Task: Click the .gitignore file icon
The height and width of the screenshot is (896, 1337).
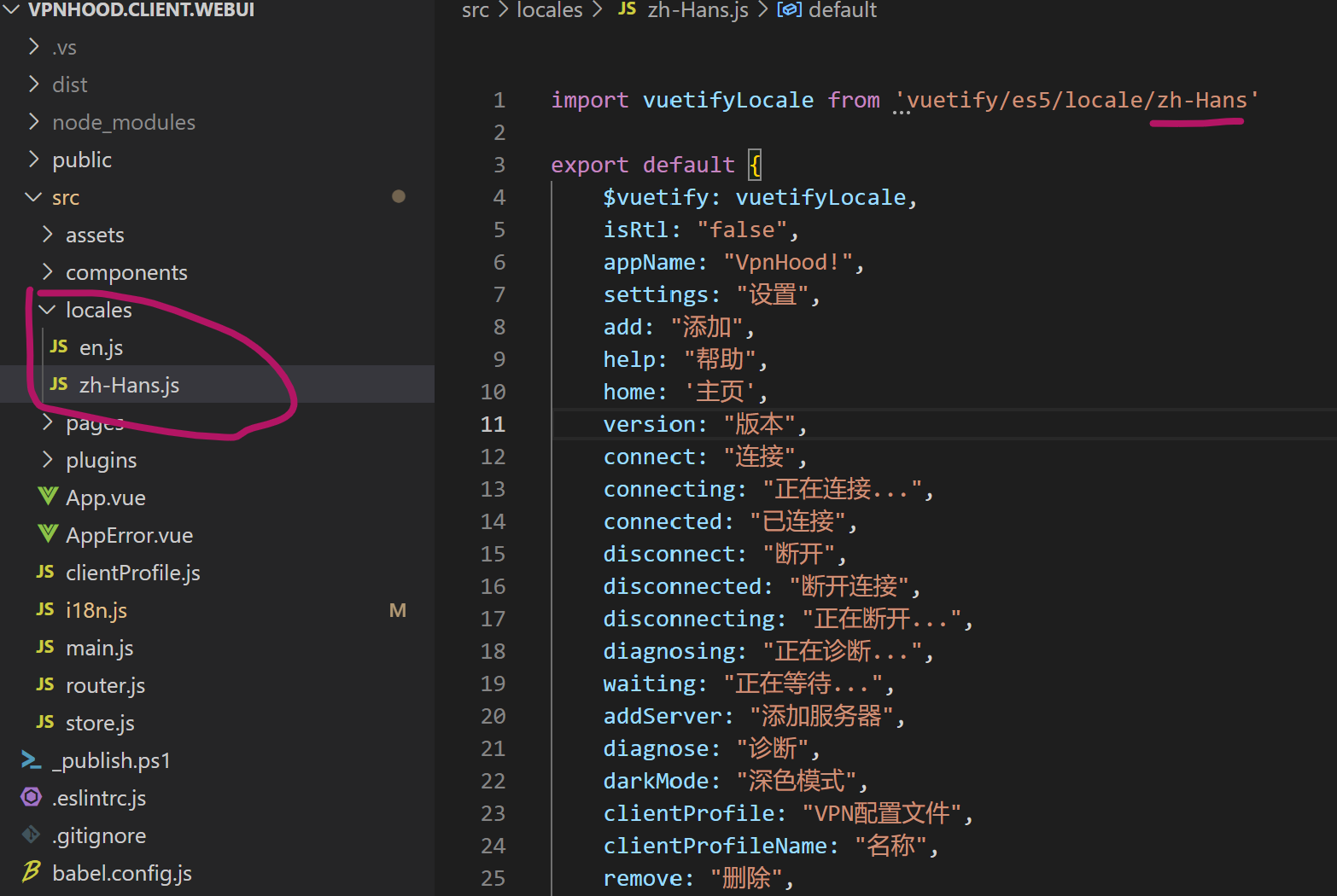Action: [x=31, y=835]
